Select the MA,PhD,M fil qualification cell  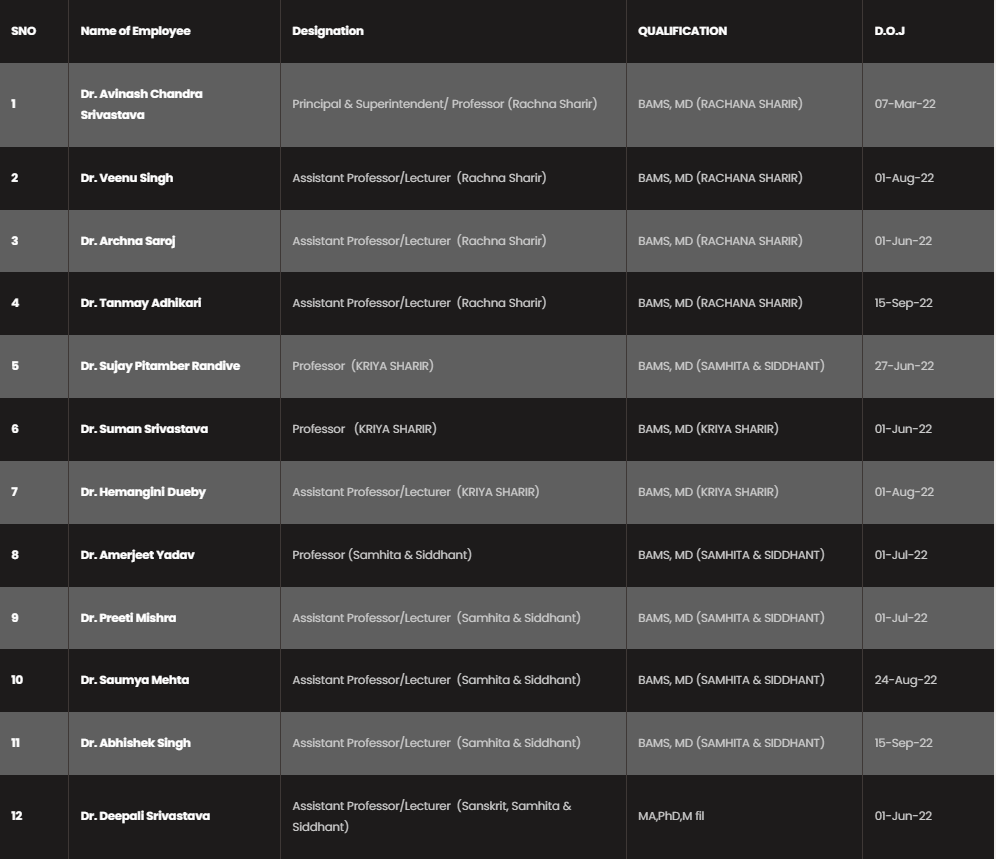(671, 816)
